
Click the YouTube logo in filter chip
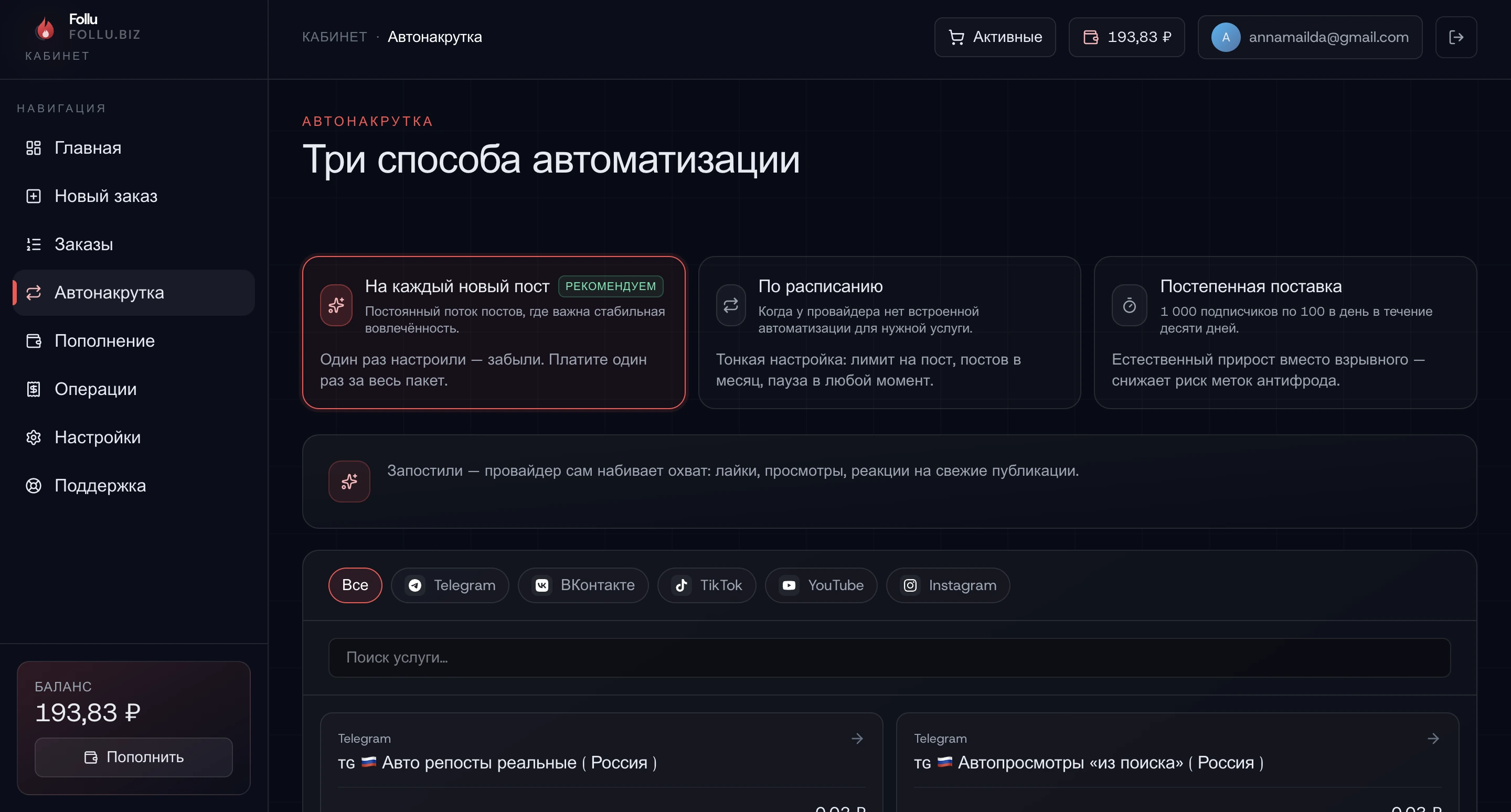(789, 585)
